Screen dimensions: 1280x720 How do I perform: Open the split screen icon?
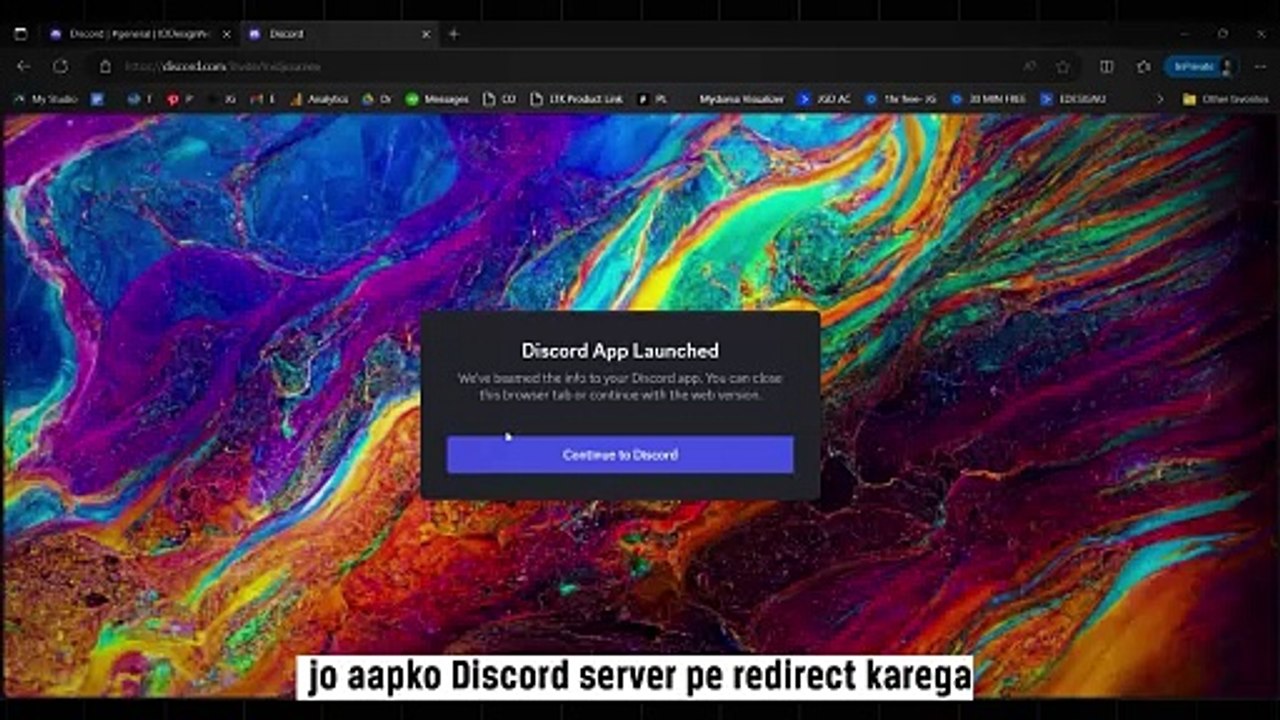1107,67
